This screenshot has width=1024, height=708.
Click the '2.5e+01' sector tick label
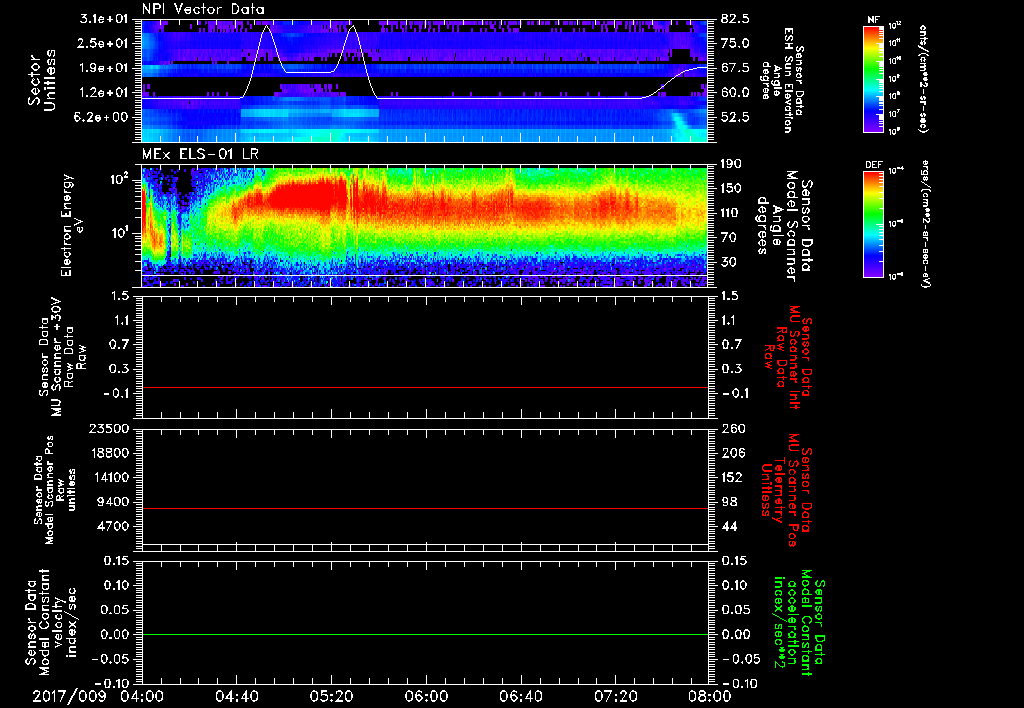pos(104,43)
